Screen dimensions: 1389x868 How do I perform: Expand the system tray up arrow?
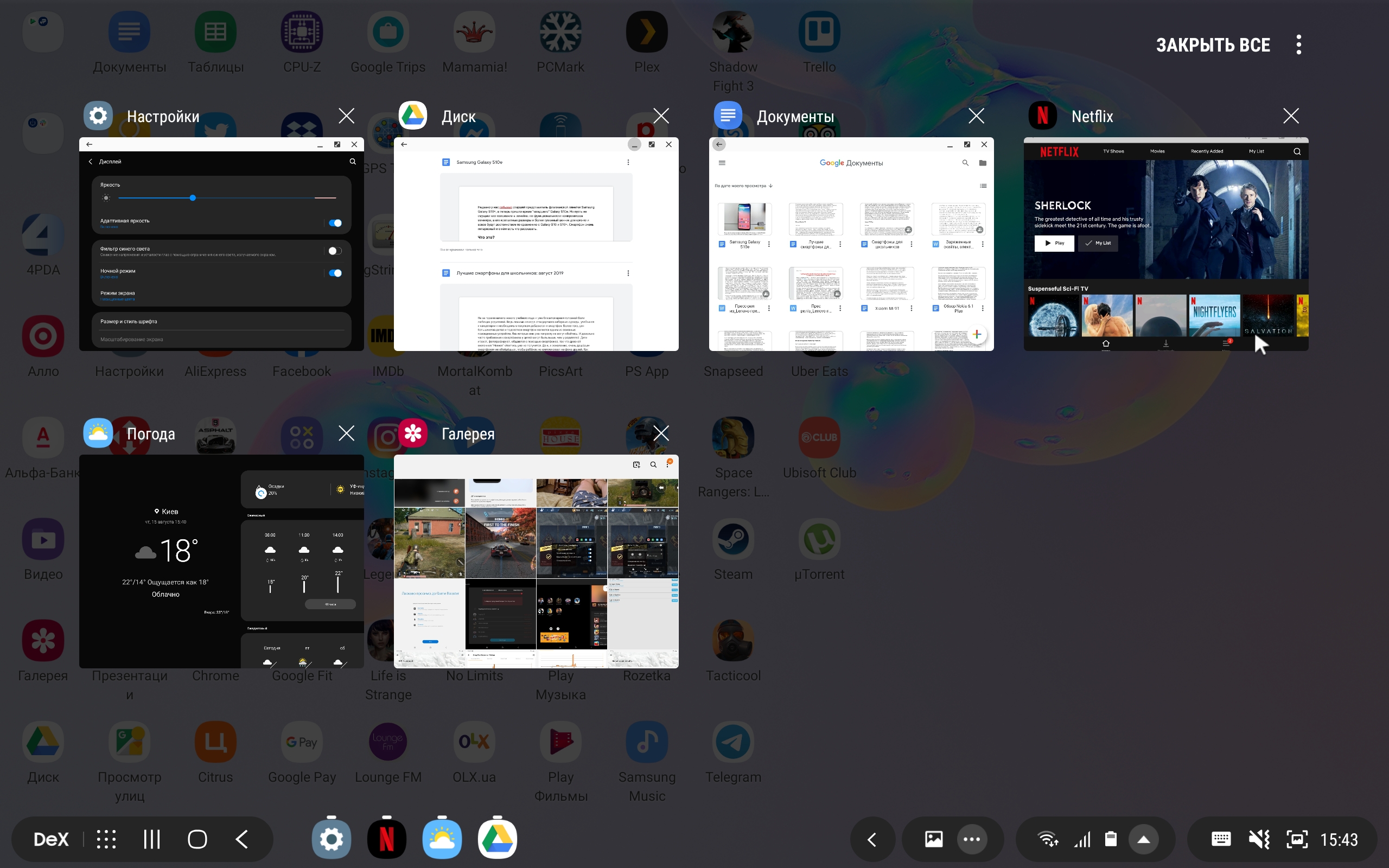1143,839
